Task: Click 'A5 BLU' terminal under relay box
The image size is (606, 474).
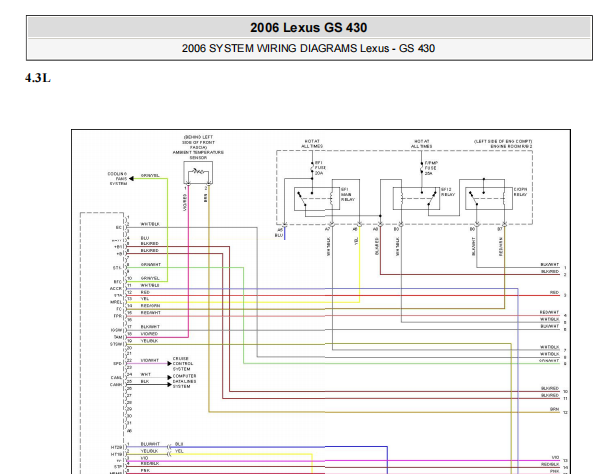Action: (x=279, y=233)
